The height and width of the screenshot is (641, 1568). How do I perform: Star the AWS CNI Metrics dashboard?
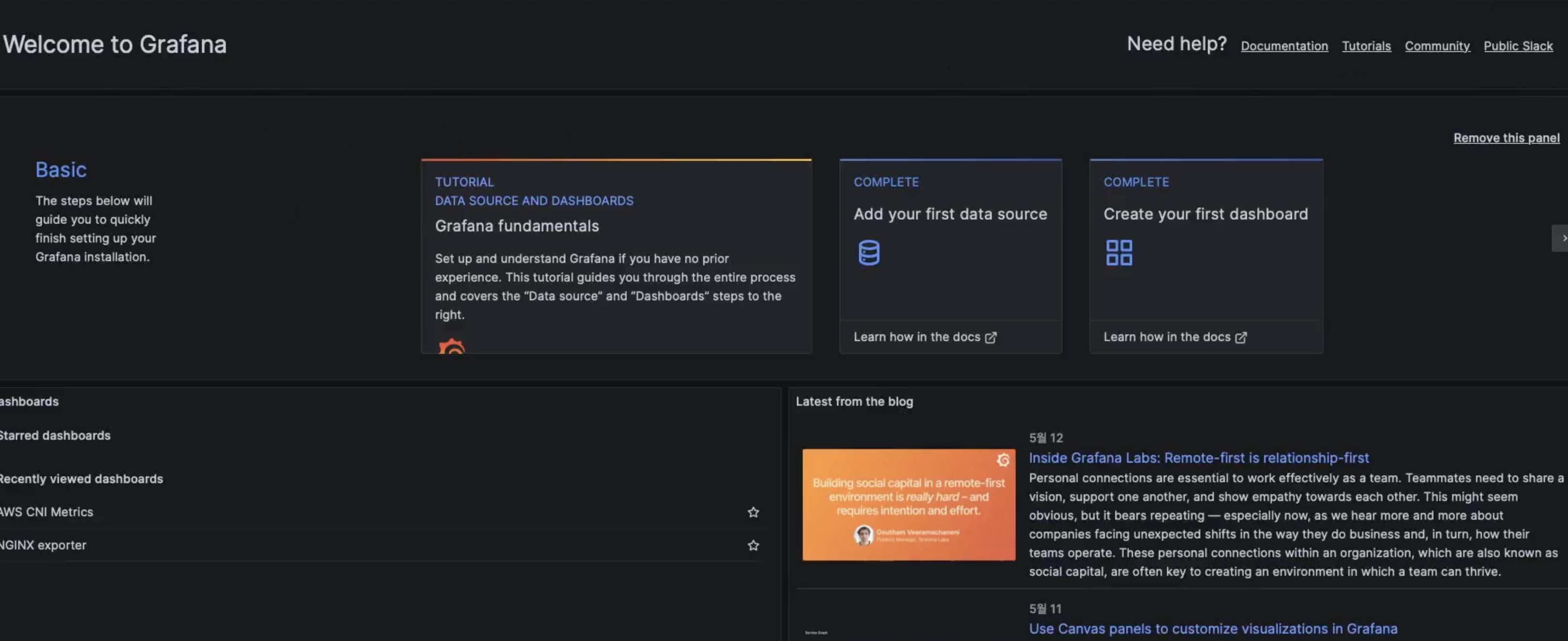coord(753,512)
